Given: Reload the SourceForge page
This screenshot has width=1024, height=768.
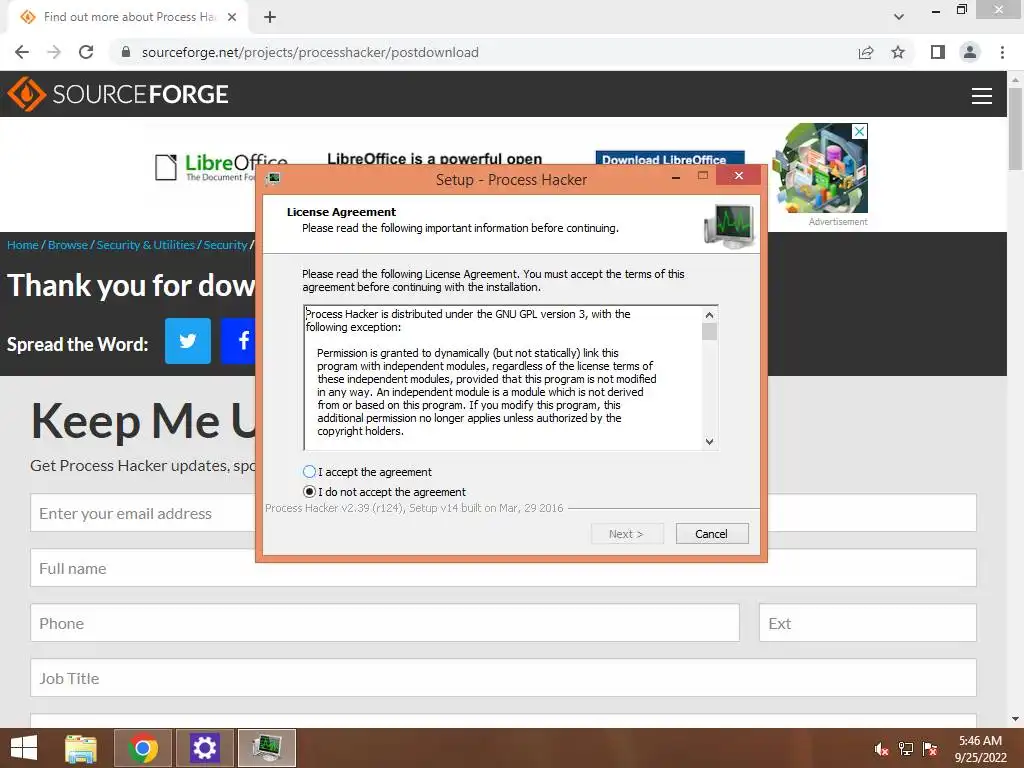Looking at the screenshot, I should (x=86, y=52).
